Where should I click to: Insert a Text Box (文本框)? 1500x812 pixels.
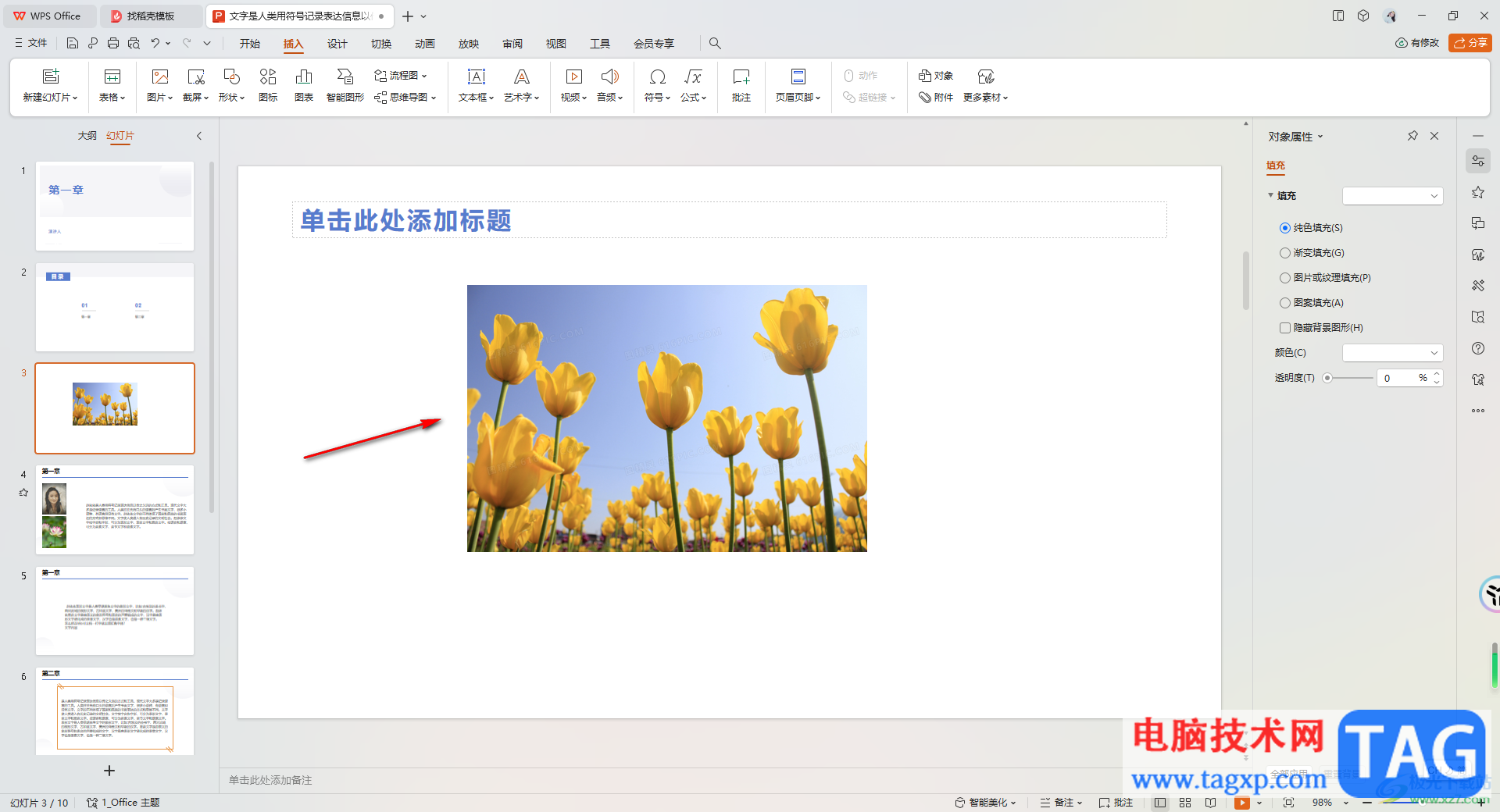pos(476,85)
